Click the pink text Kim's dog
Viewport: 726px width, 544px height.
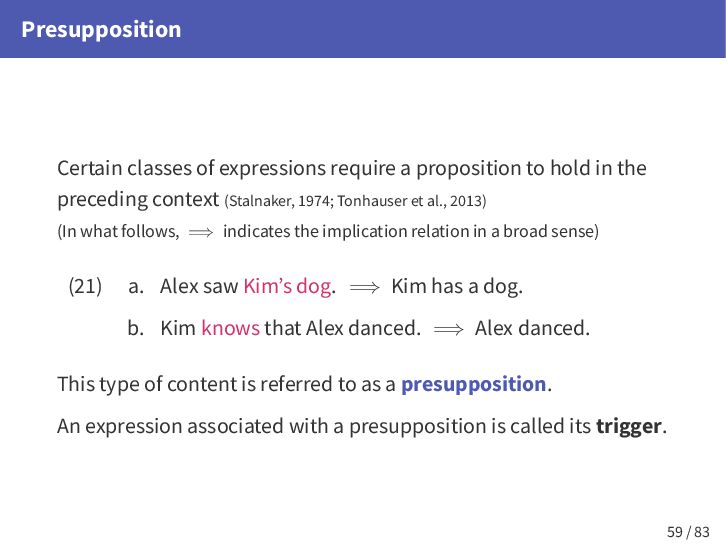pos(287,286)
